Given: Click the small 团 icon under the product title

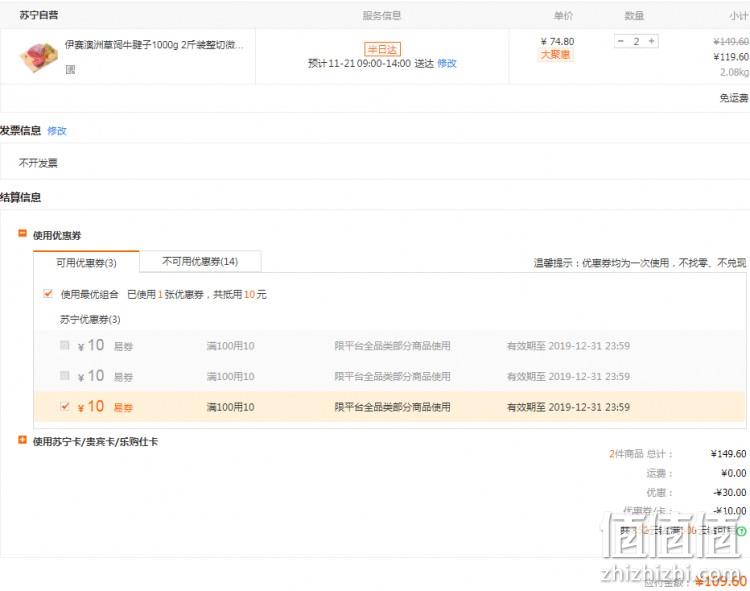Looking at the screenshot, I should click(x=70, y=70).
